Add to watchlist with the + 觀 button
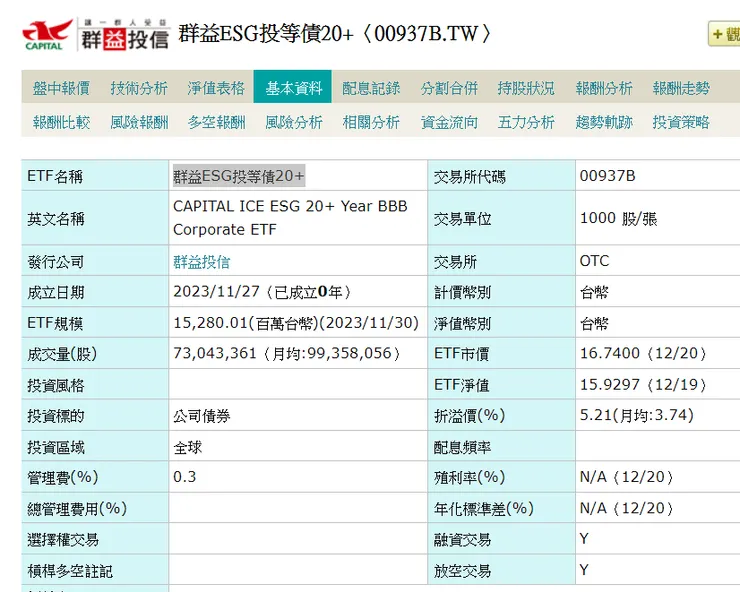This screenshot has height=592, width=740. coord(724,34)
